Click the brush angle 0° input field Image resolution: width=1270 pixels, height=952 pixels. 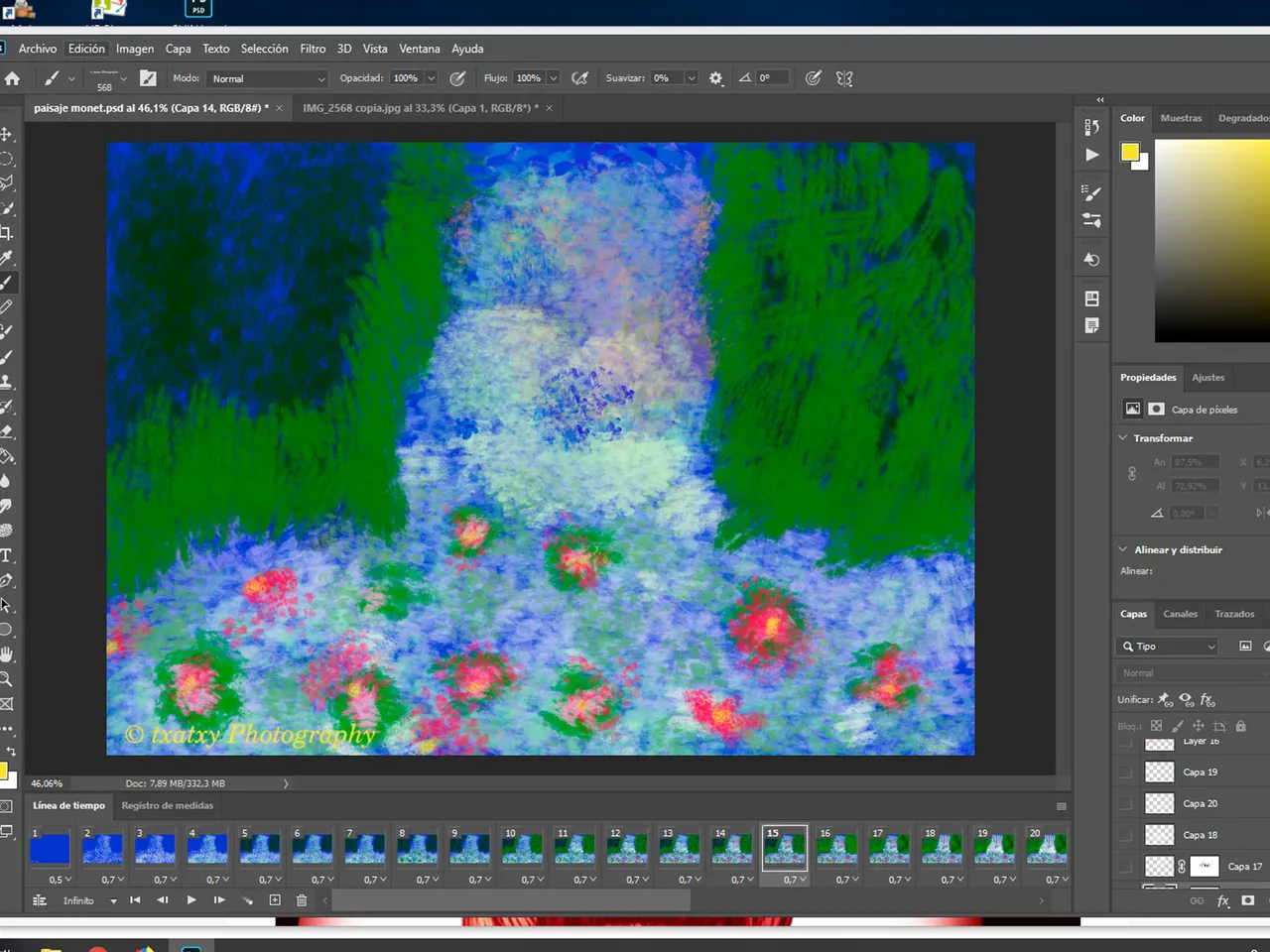(x=772, y=78)
